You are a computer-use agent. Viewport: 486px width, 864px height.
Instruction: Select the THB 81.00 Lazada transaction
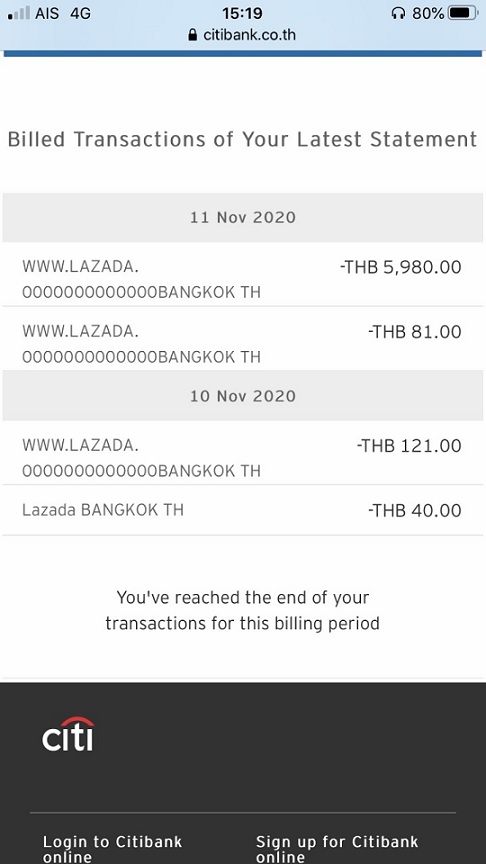[243, 339]
